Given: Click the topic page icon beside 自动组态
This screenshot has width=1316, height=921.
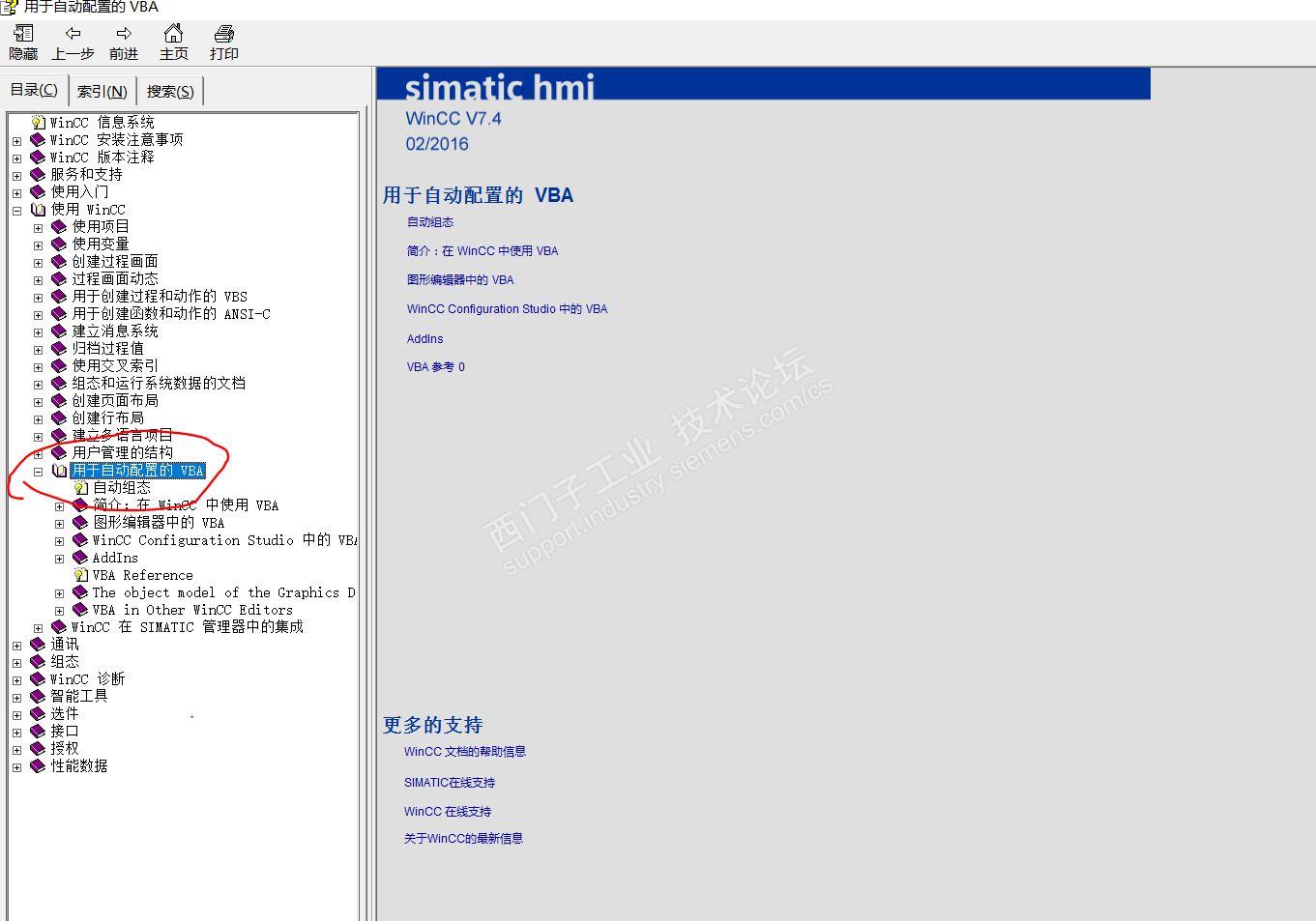Looking at the screenshot, I should tap(81, 488).
